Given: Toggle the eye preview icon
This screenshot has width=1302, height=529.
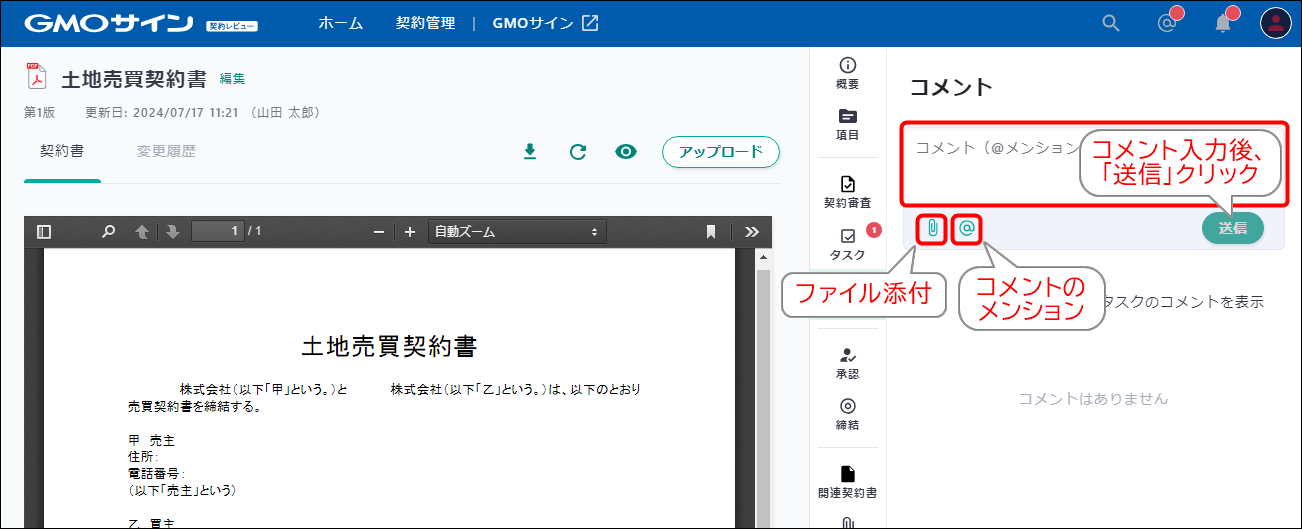Looking at the screenshot, I should click(x=626, y=152).
